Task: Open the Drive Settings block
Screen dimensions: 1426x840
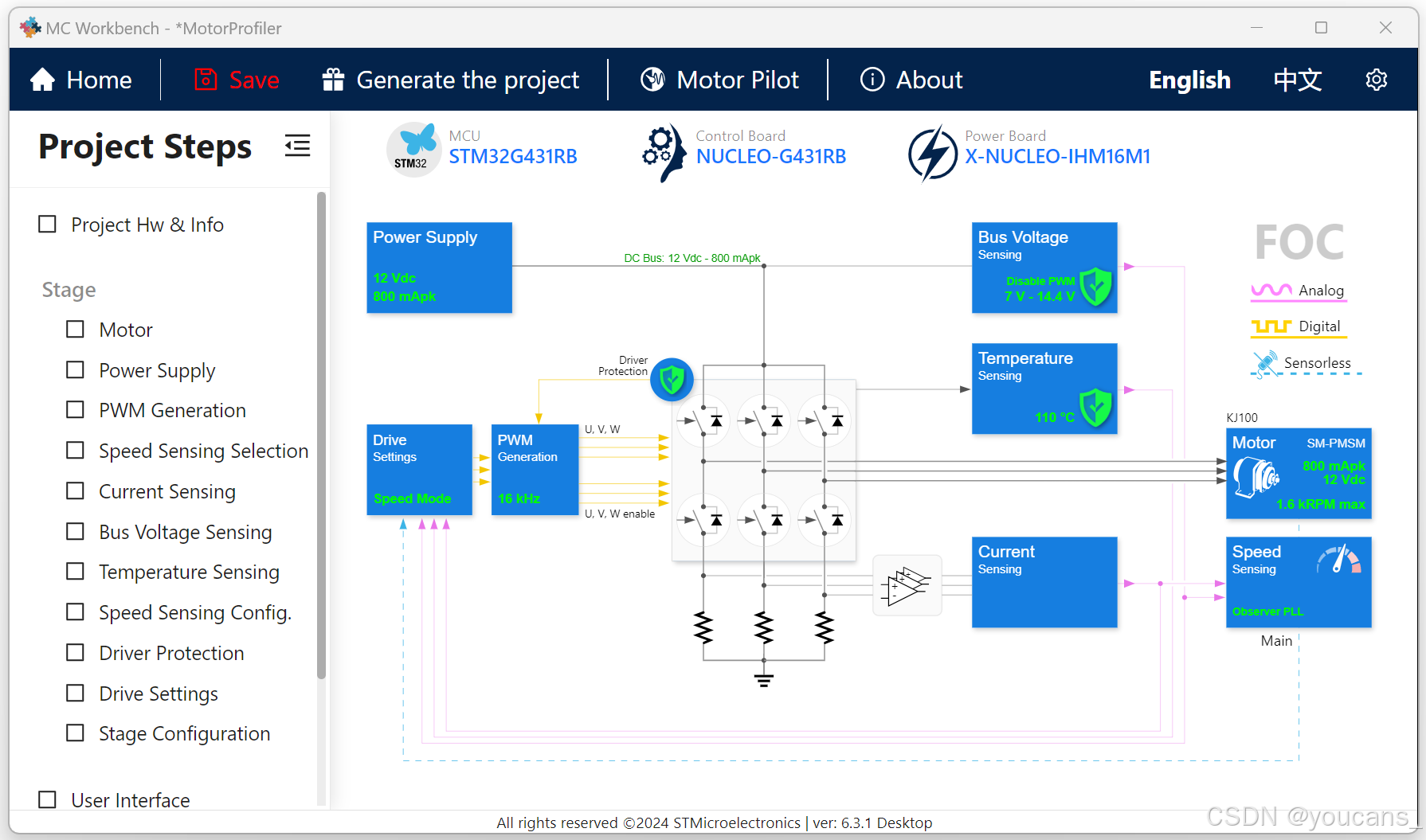Action: tap(419, 470)
